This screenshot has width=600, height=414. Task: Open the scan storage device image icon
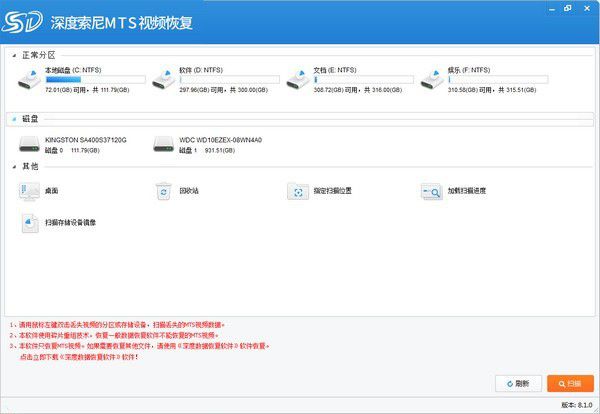click(30, 223)
